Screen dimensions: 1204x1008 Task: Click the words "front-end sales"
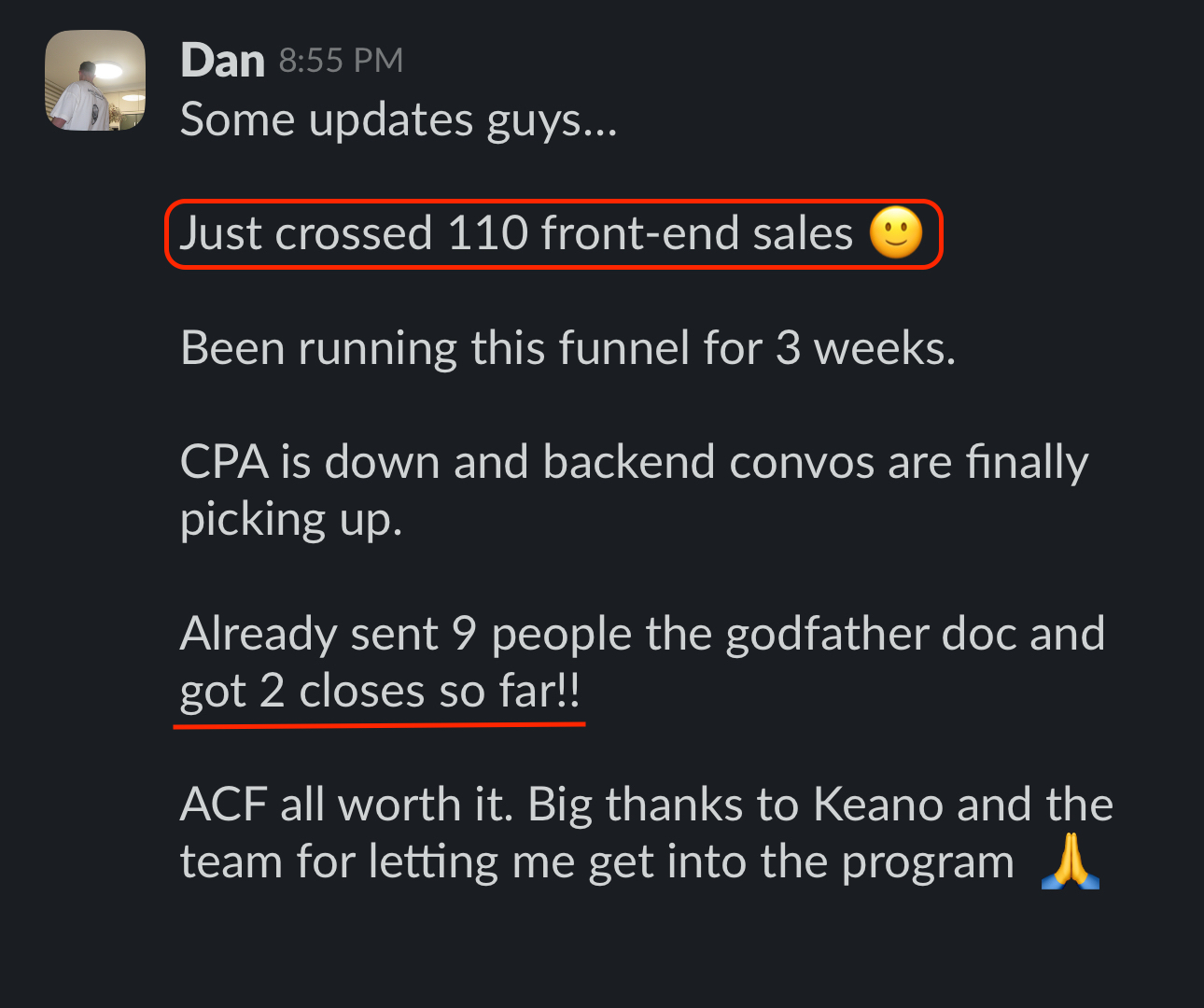pyautogui.click(x=696, y=233)
